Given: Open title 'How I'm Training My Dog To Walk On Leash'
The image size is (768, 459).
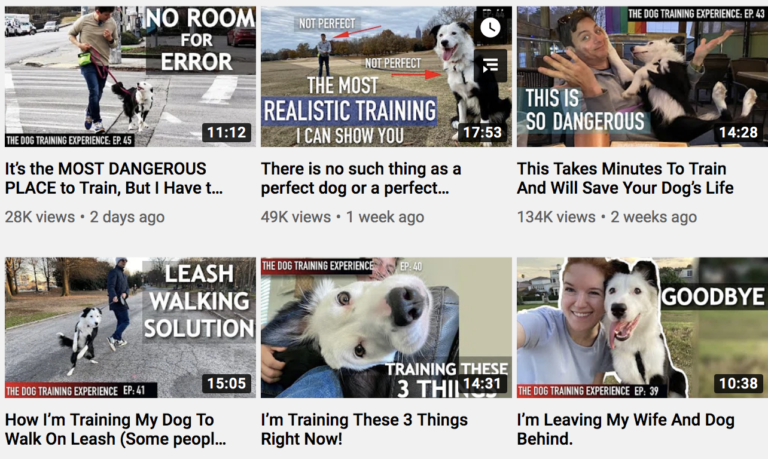Looking at the screenshot, I should coord(116,430).
